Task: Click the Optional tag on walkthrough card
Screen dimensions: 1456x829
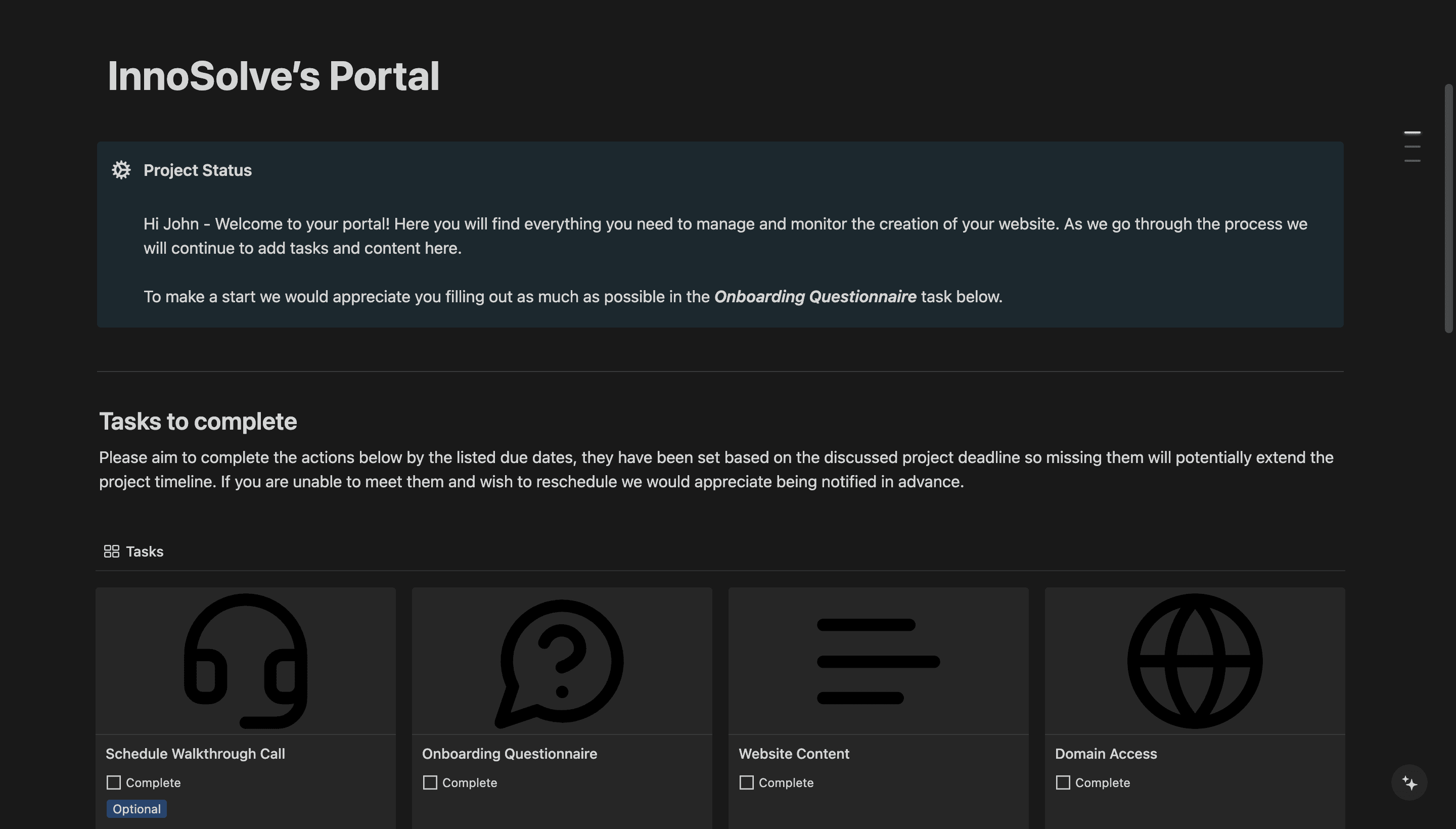Action: 136,809
